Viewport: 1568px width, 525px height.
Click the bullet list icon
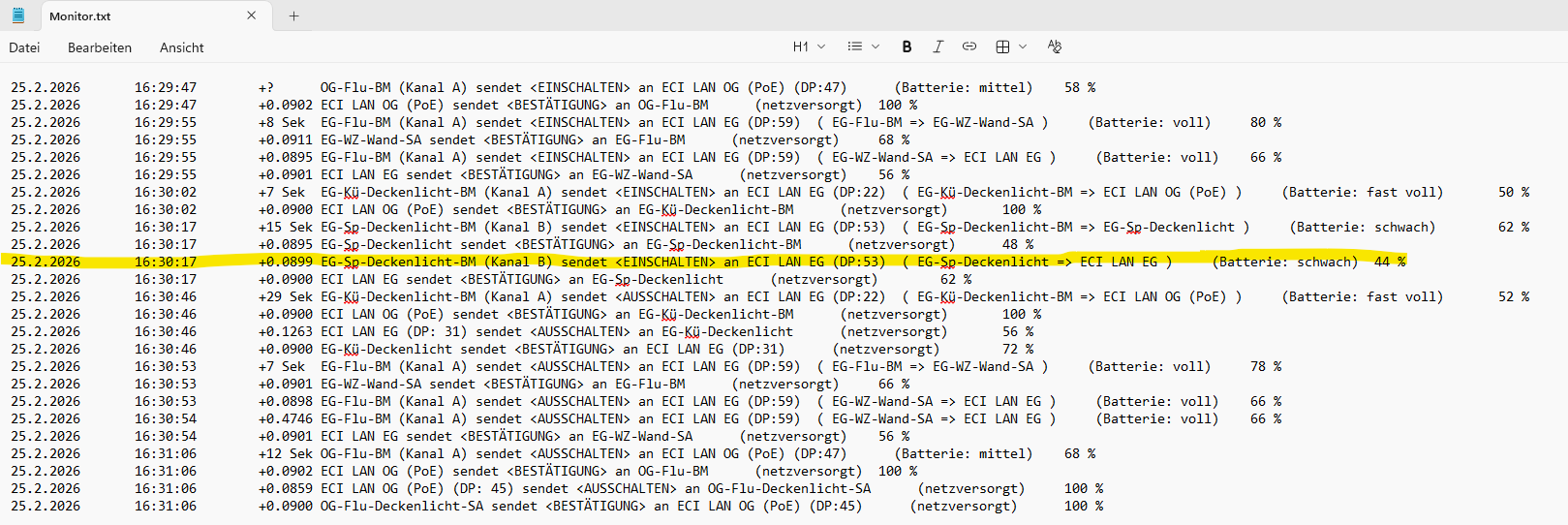click(x=854, y=46)
